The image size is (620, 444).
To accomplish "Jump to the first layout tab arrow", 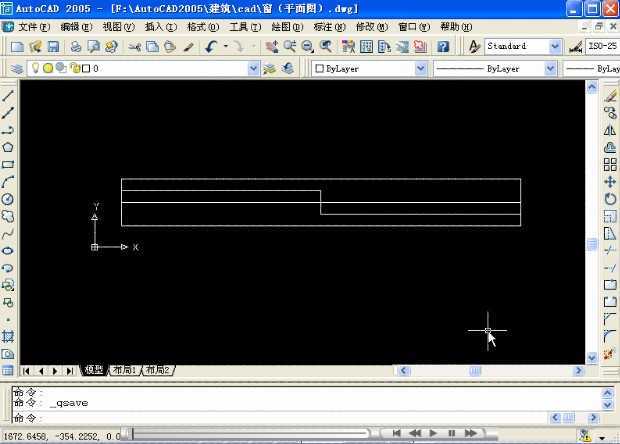I will [x=26, y=371].
